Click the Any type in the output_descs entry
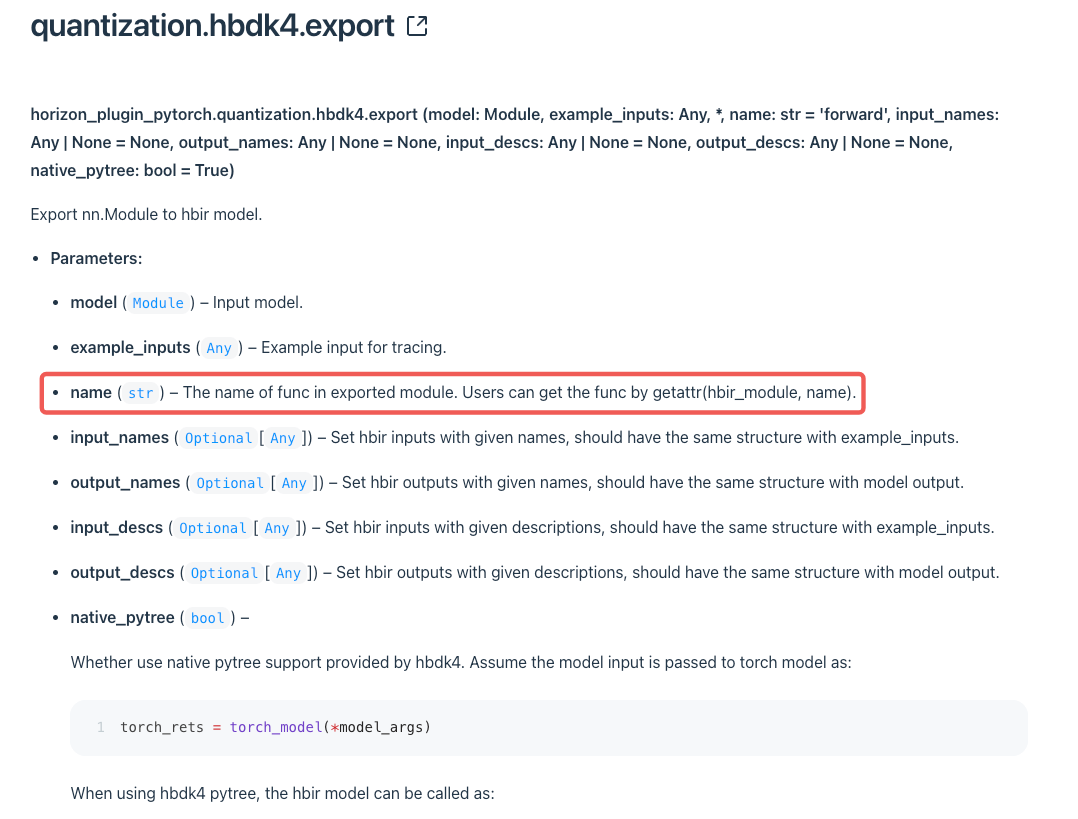 point(288,573)
